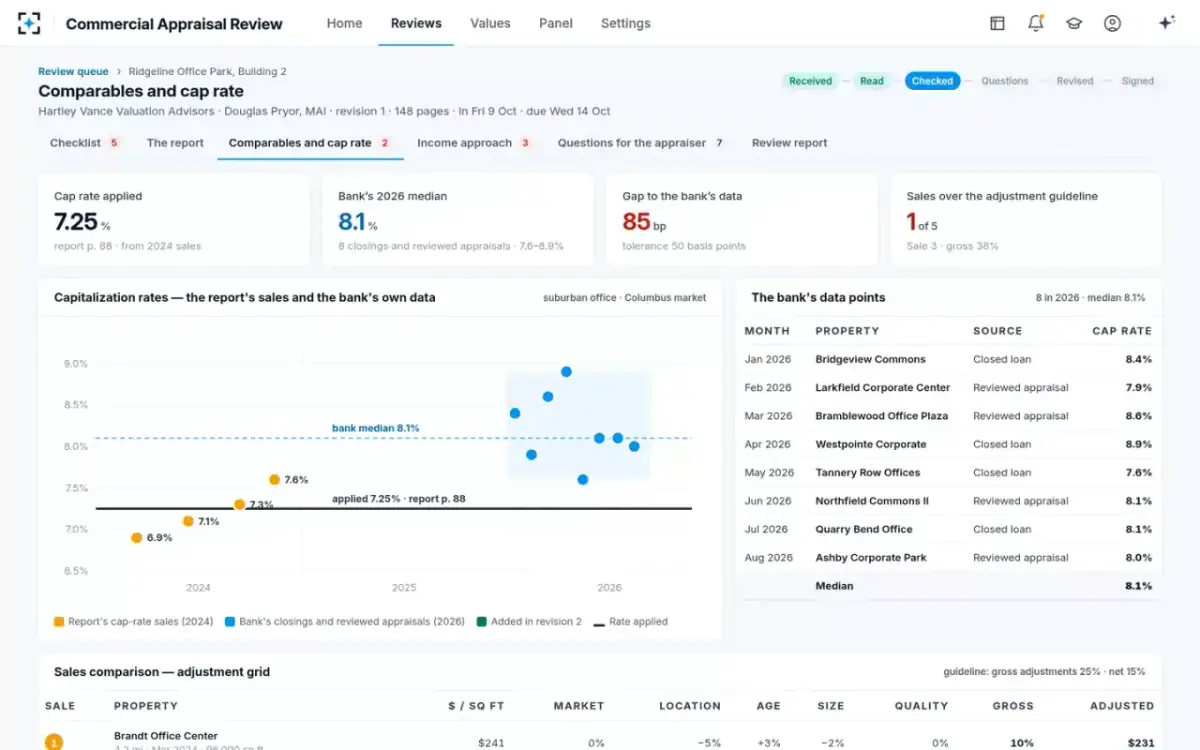Select the Revised status step
1200x750 pixels.
click(x=1075, y=81)
